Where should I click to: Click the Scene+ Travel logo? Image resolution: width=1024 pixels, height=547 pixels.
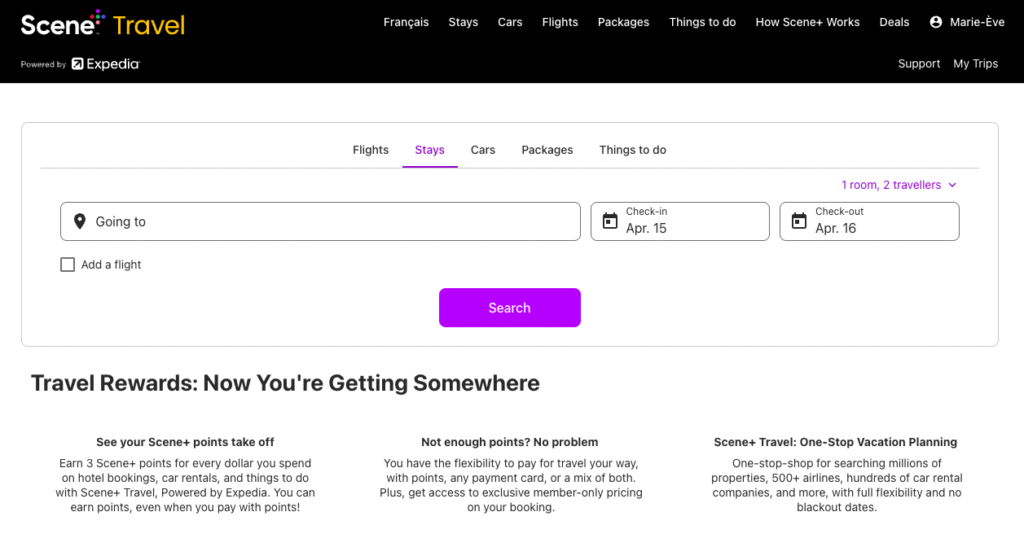click(x=103, y=23)
